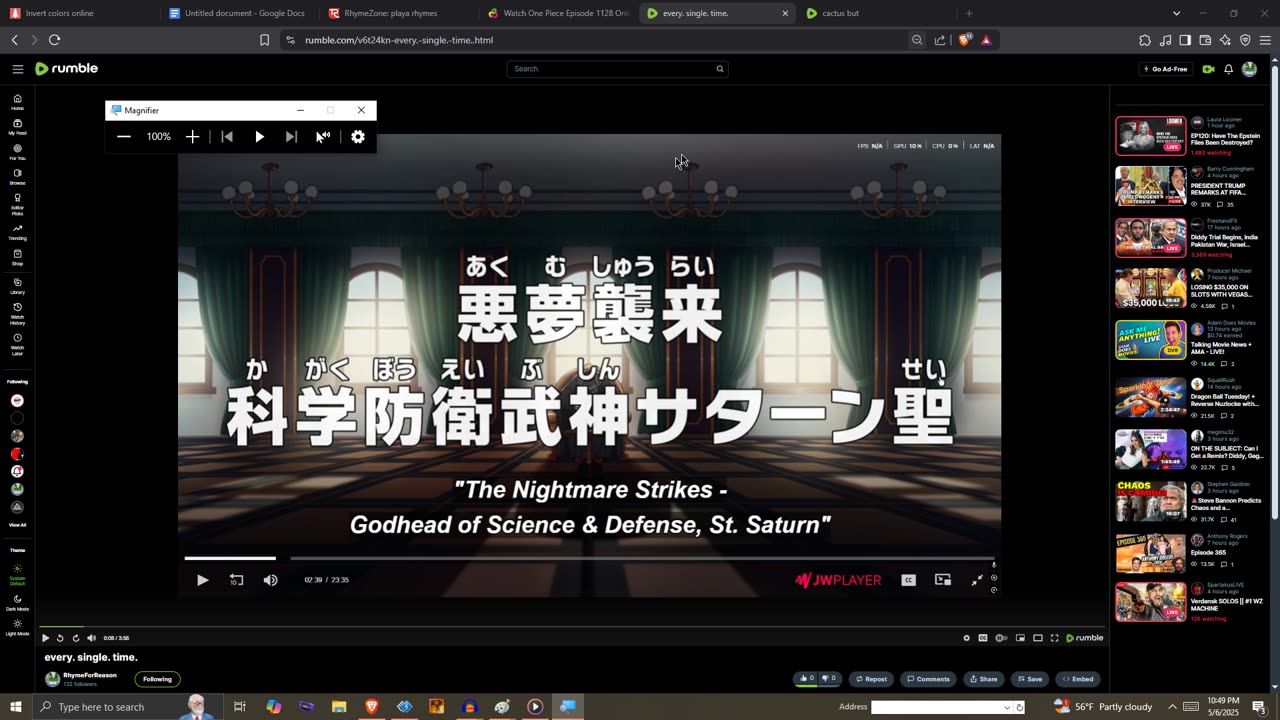
Task: Click the Go Ad-Free button
Action: (x=1166, y=69)
